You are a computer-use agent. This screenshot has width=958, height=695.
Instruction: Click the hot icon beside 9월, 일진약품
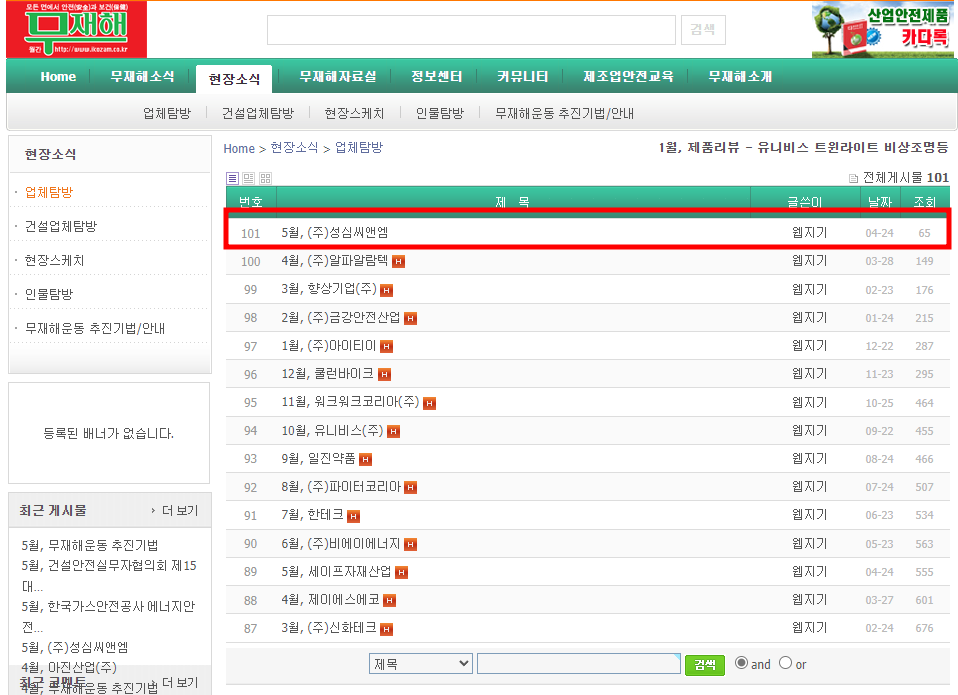(x=365, y=459)
